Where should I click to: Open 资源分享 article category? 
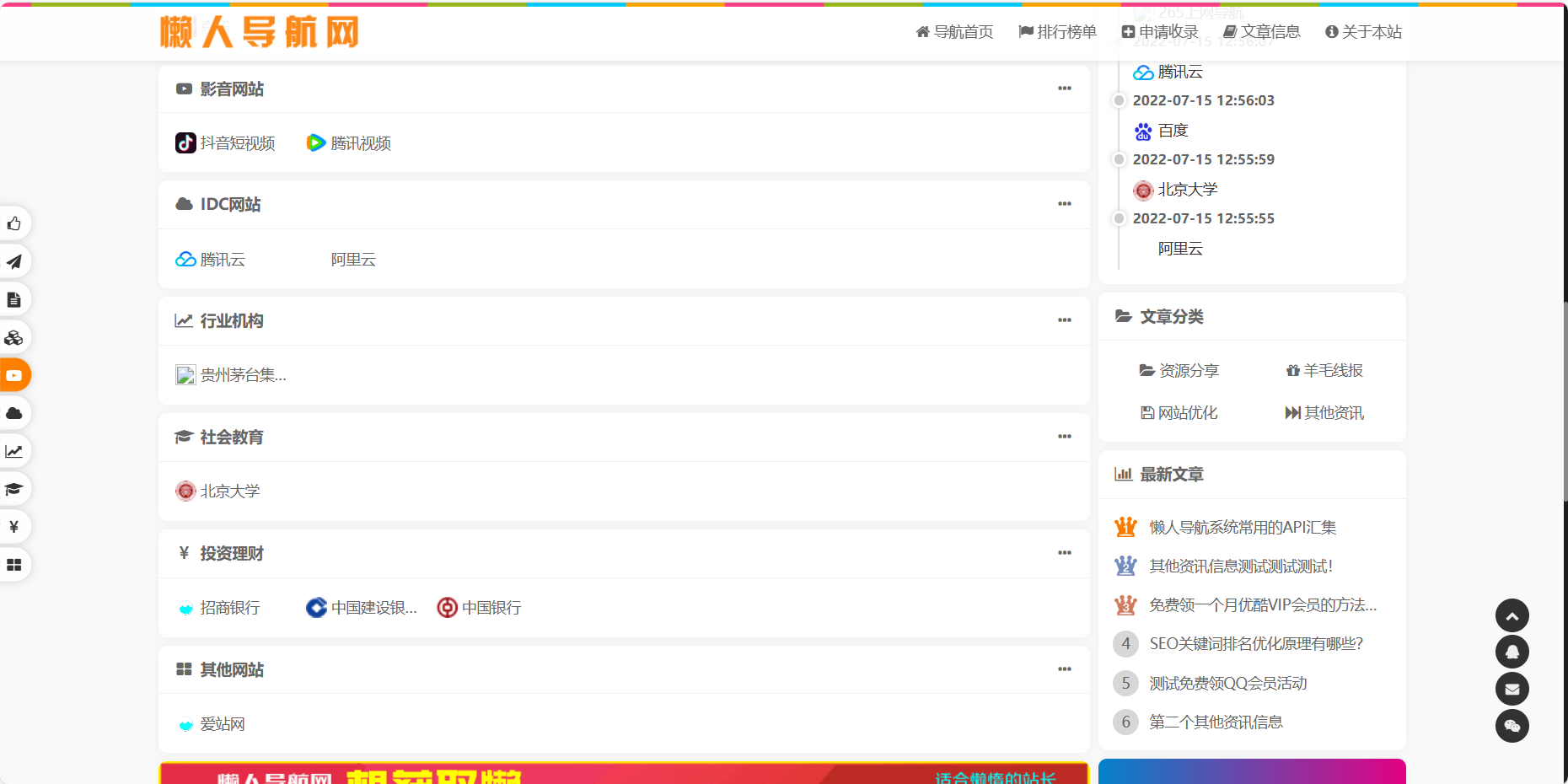point(1179,371)
